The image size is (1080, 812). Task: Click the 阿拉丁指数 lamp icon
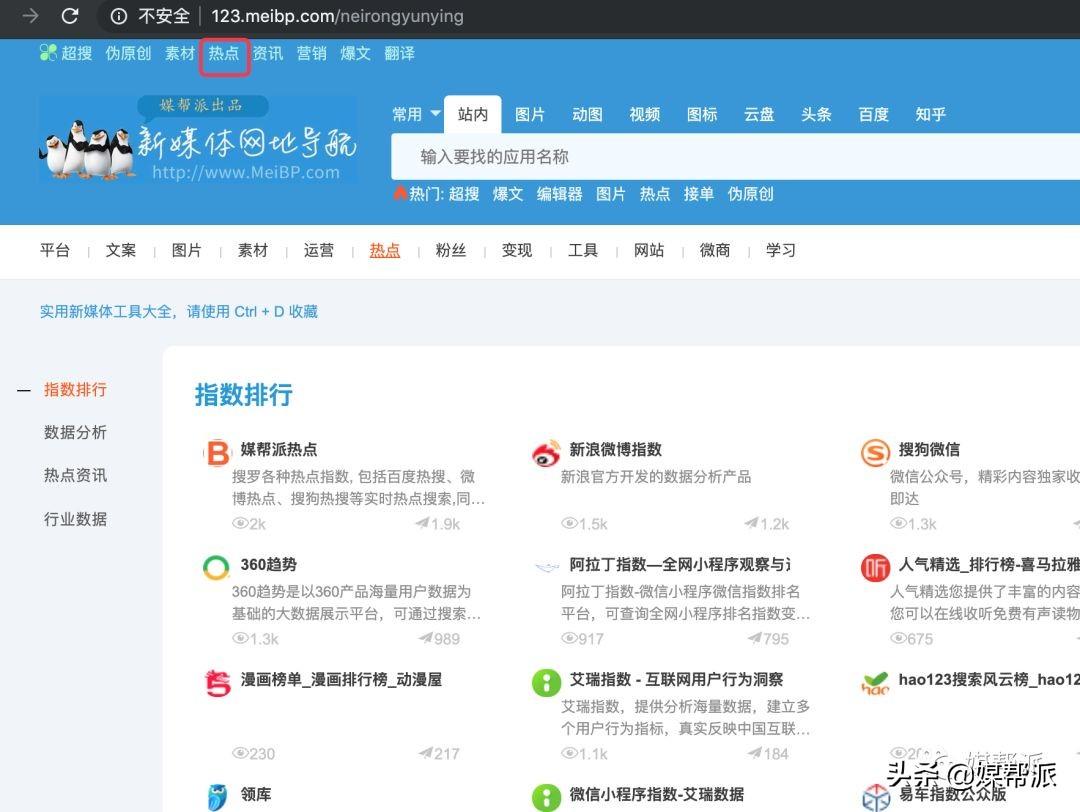coord(546,565)
